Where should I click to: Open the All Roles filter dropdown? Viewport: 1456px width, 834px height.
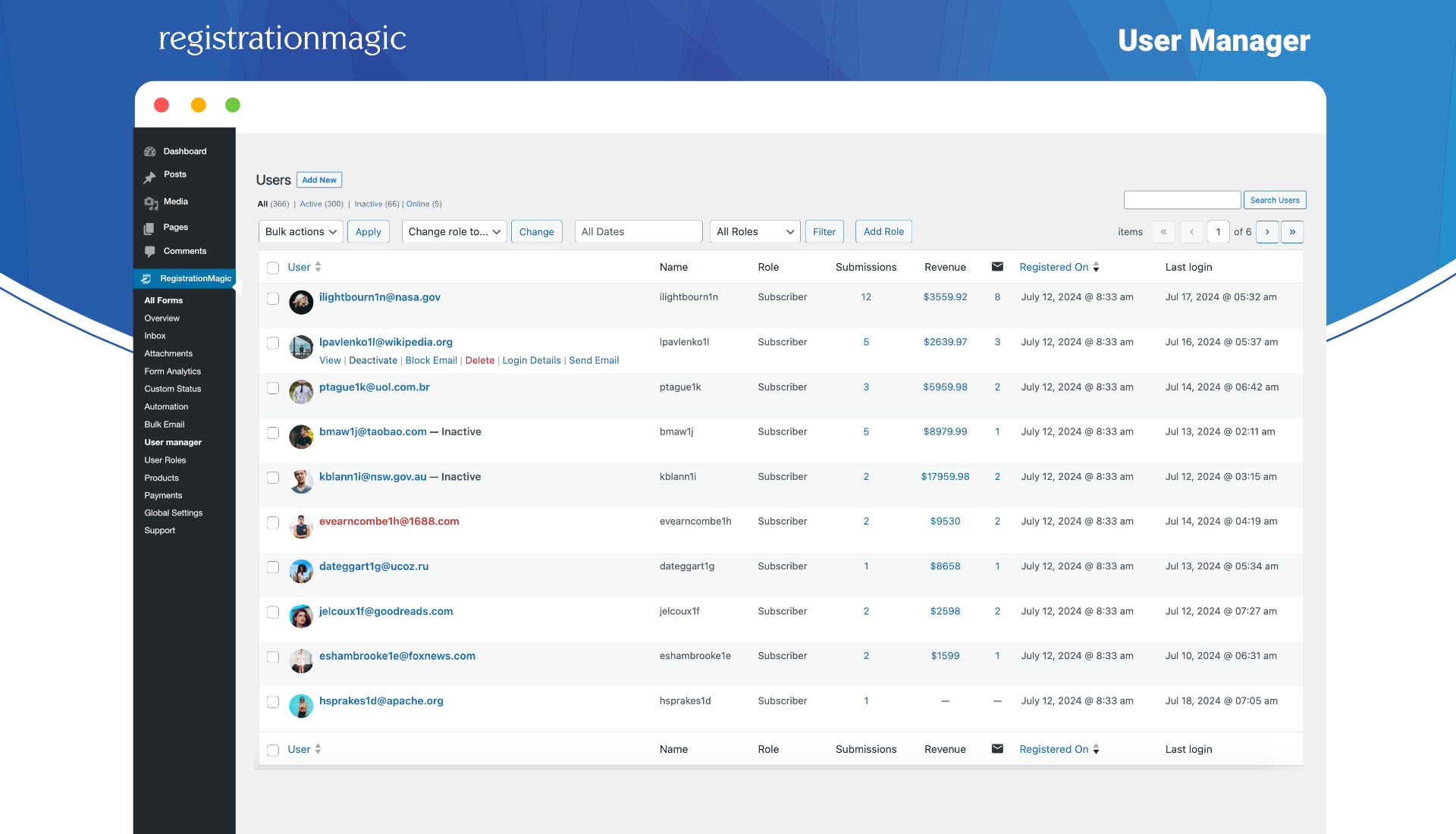(755, 232)
